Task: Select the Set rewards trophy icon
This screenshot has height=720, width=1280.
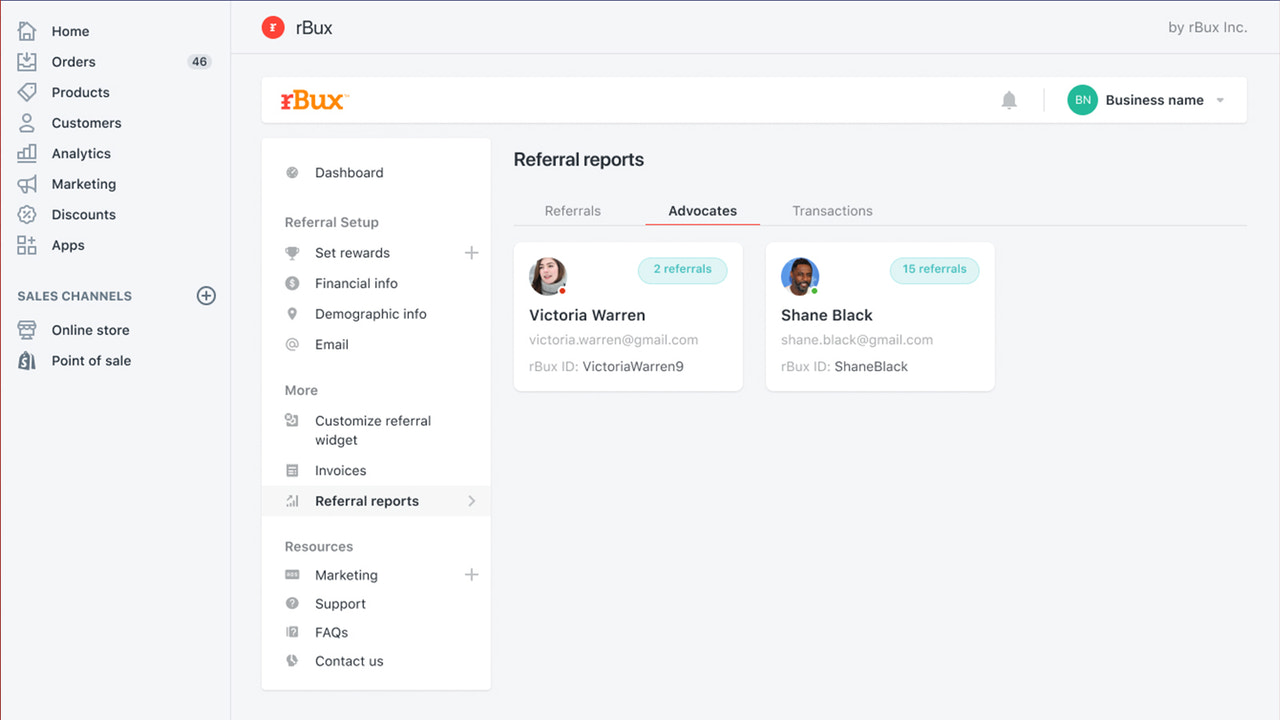Action: [x=292, y=253]
